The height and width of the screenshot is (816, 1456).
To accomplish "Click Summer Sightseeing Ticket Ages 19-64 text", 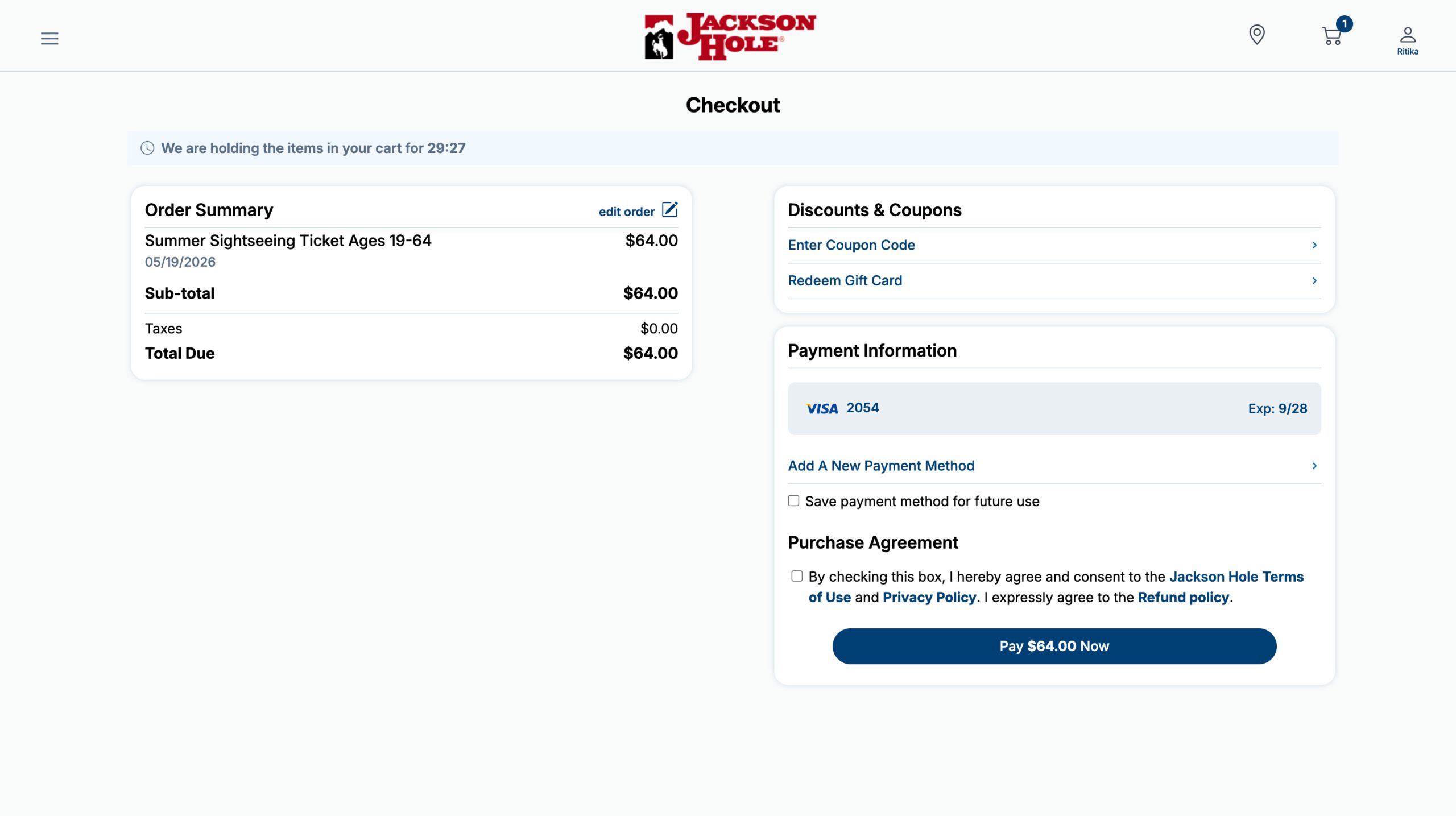I will (x=288, y=241).
